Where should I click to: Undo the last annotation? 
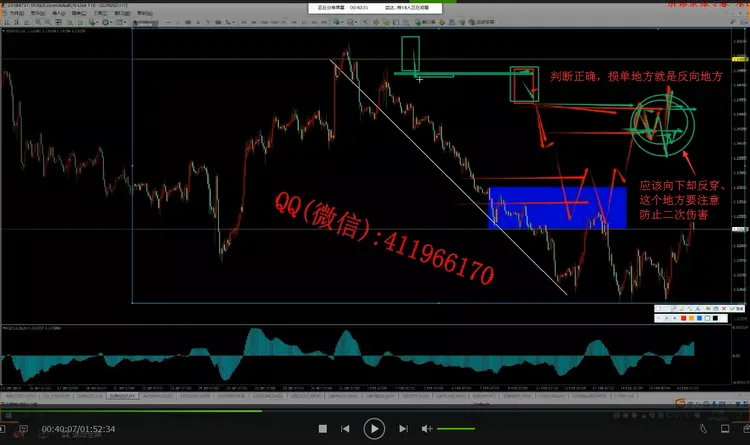coord(708,309)
